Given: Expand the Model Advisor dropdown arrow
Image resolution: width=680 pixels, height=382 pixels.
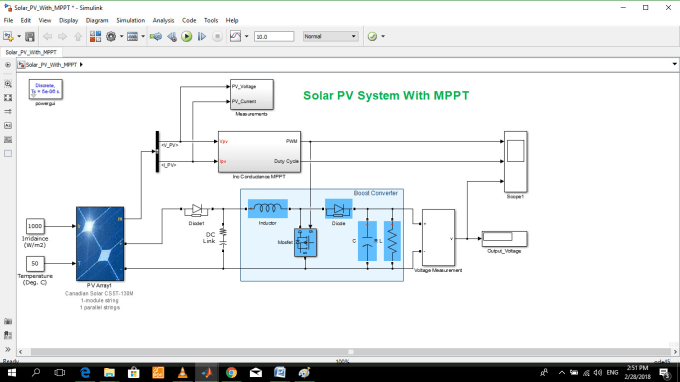Looking at the screenshot, I should (x=383, y=36).
